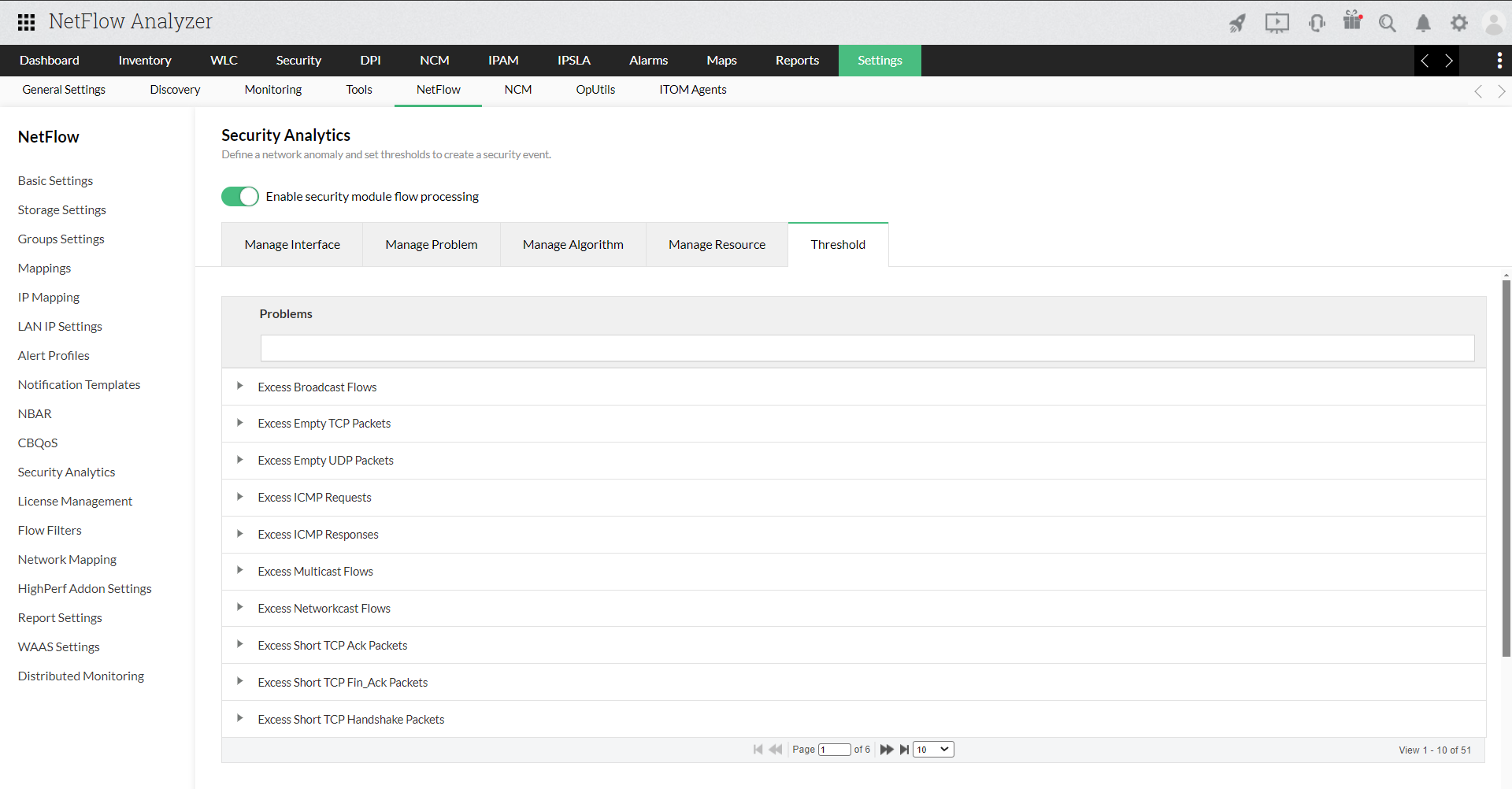Open NBAR in sidebar
The height and width of the screenshot is (789, 1512).
(35, 414)
